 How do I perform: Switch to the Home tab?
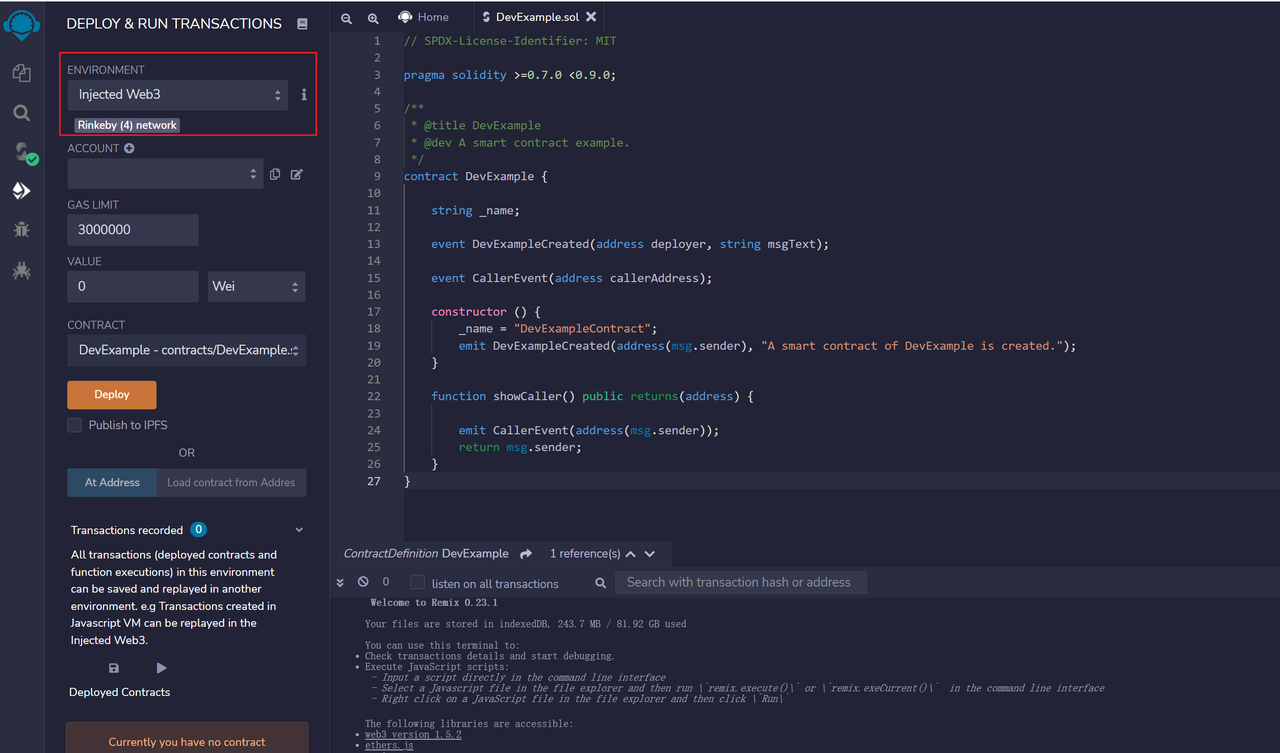pyautogui.click(x=423, y=17)
